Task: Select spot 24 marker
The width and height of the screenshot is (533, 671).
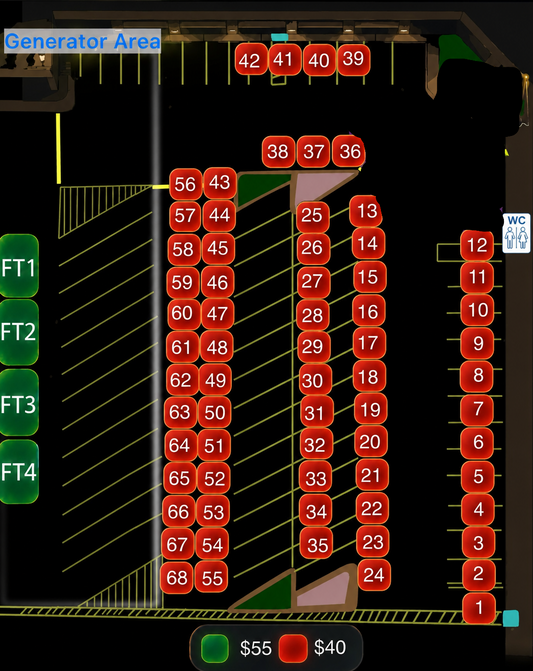Action: click(x=374, y=575)
